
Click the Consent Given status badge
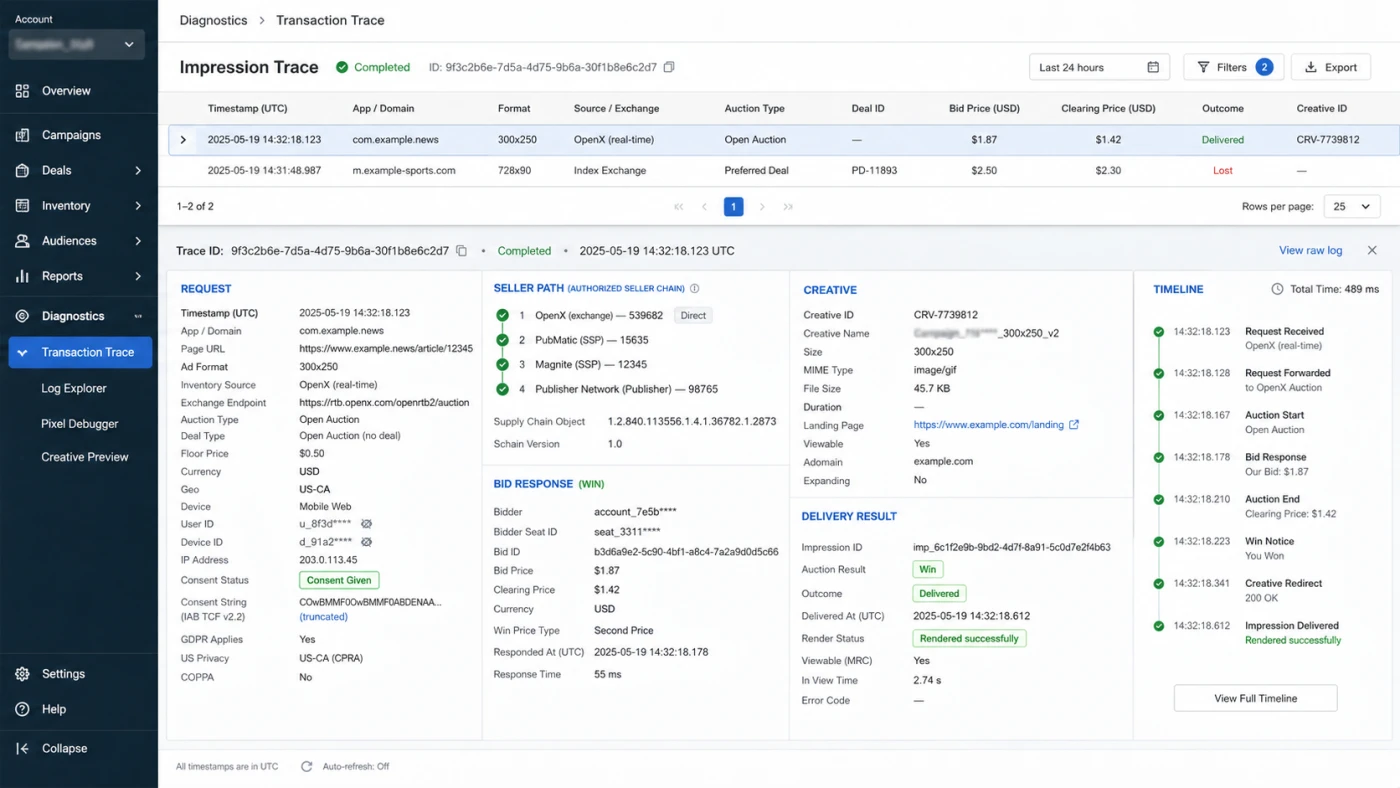coord(339,580)
